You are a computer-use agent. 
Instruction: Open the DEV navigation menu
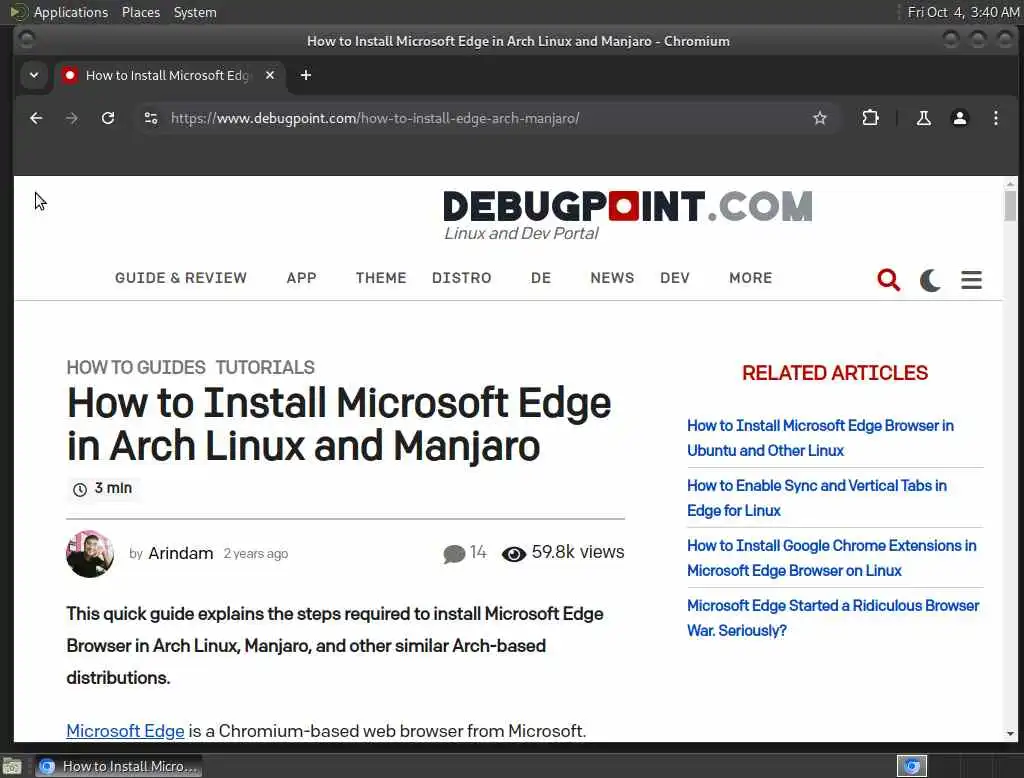point(675,278)
